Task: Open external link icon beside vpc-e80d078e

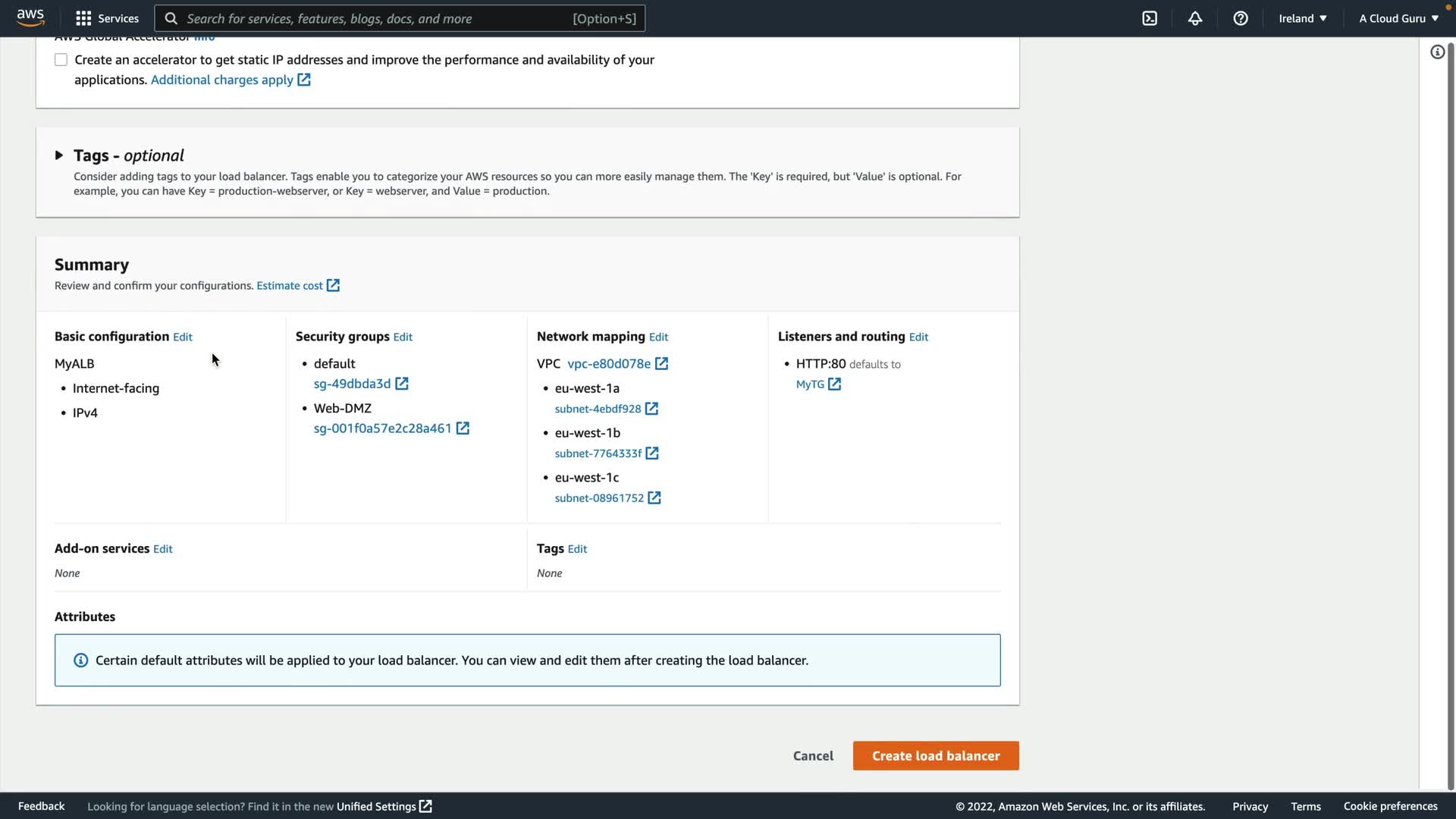Action: (x=661, y=364)
